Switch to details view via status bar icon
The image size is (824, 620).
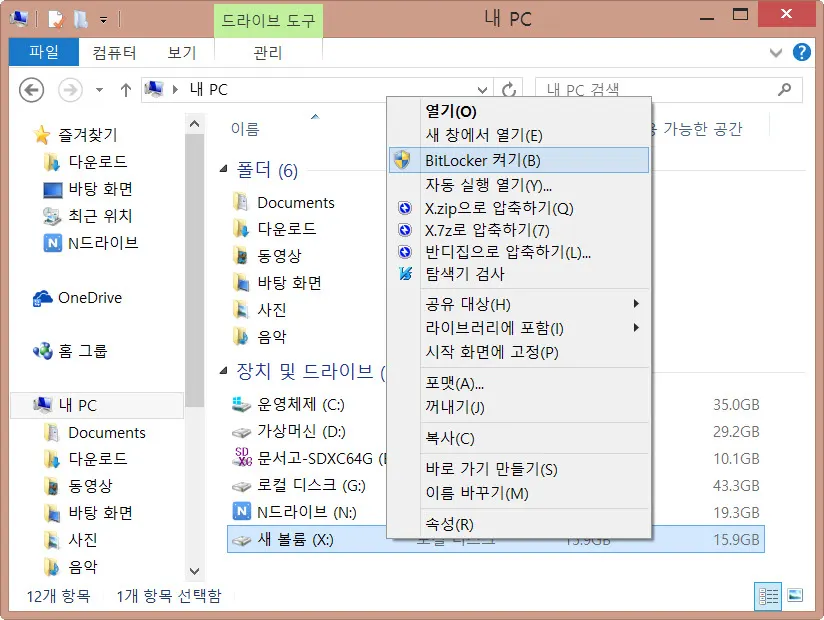click(768, 596)
